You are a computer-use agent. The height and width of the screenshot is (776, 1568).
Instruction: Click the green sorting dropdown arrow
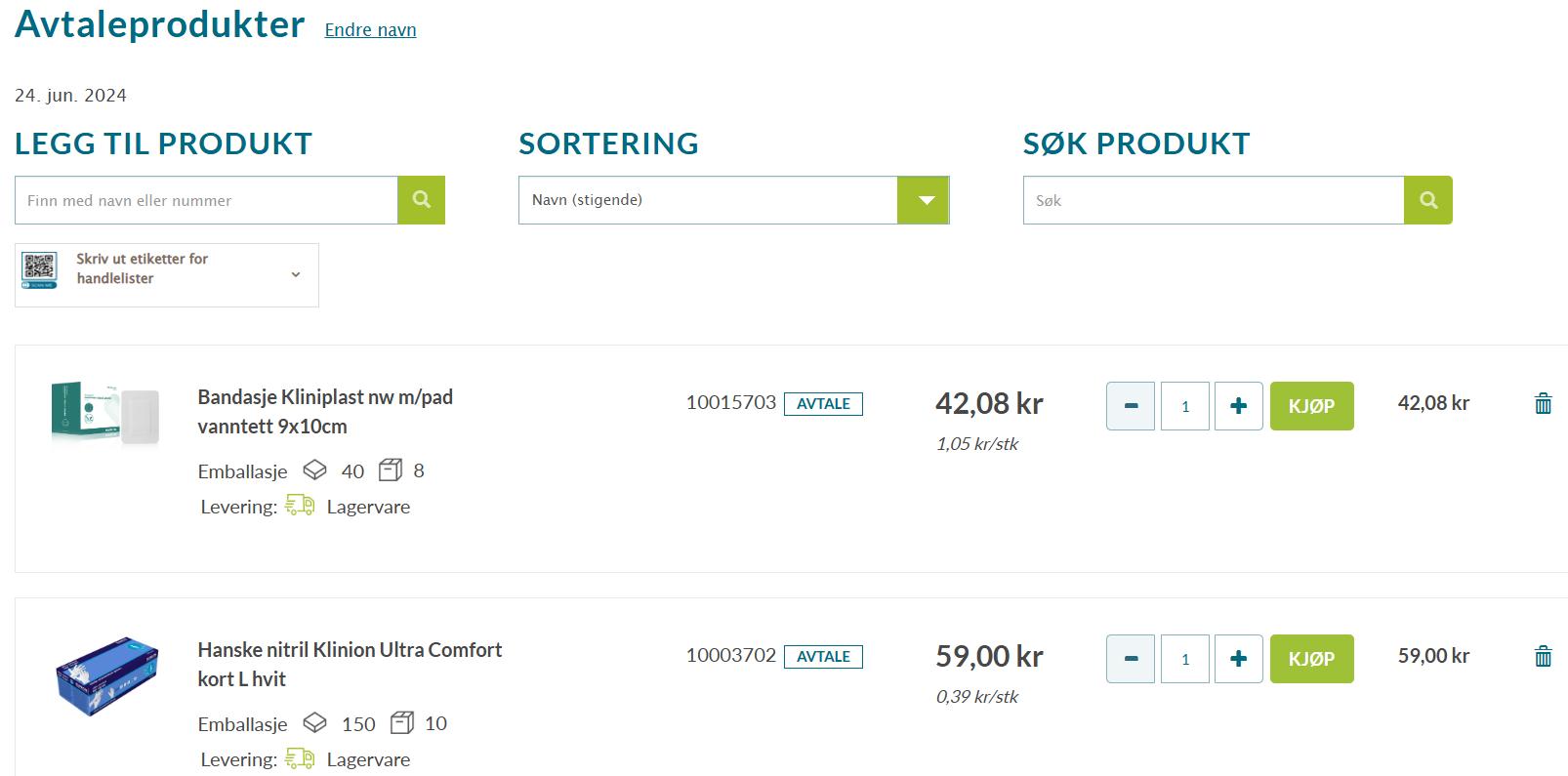[x=926, y=200]
